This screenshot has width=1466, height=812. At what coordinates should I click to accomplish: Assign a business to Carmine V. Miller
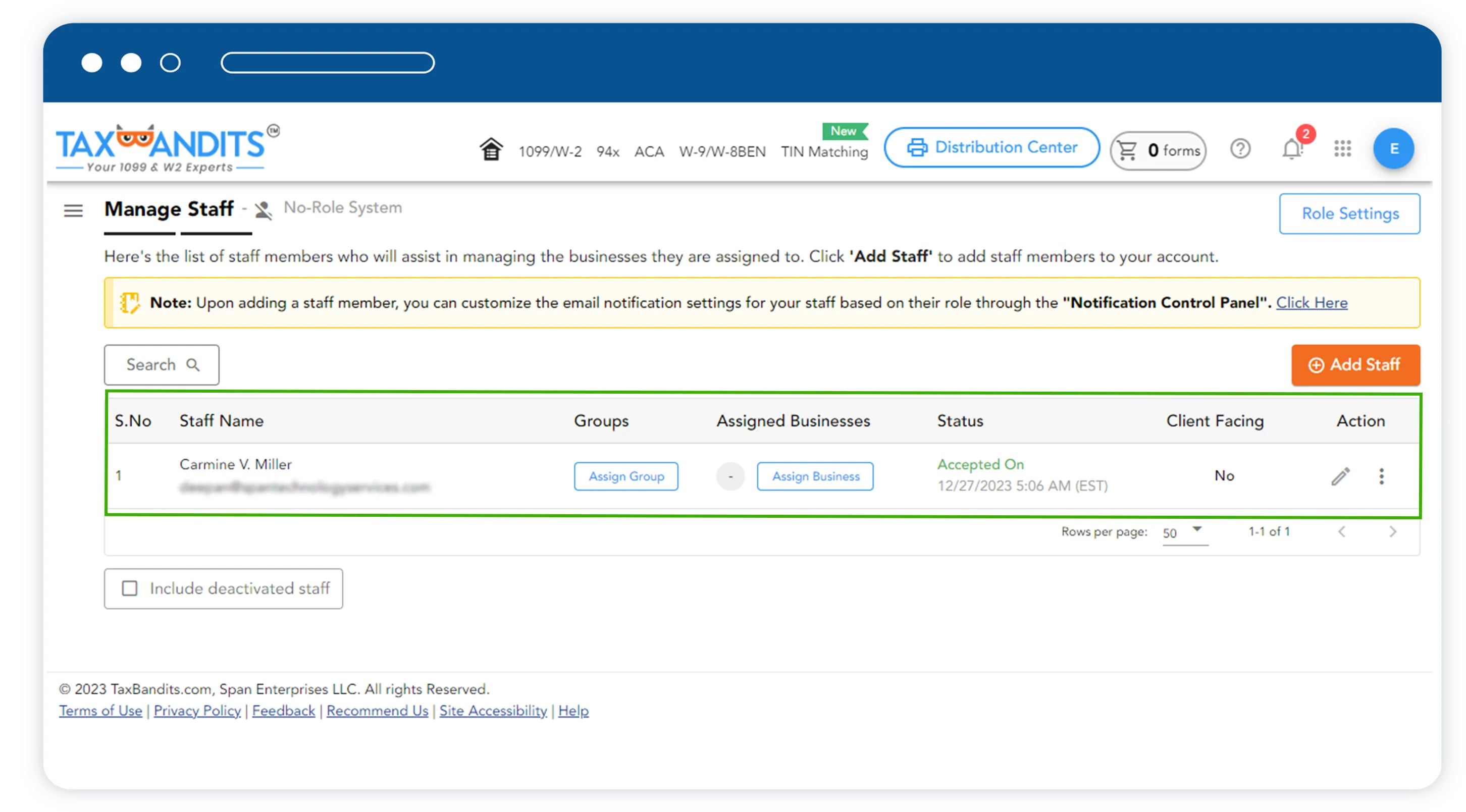[814, 476]
